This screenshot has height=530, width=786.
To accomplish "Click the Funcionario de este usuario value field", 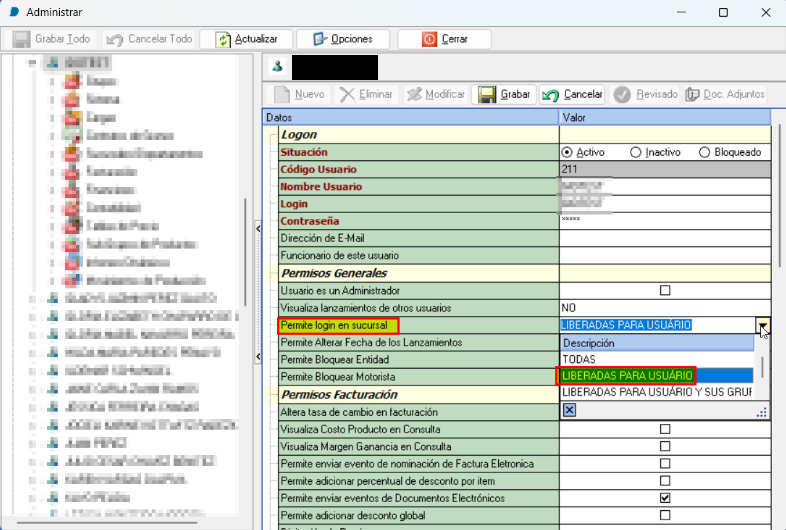I will coord(665,256).
